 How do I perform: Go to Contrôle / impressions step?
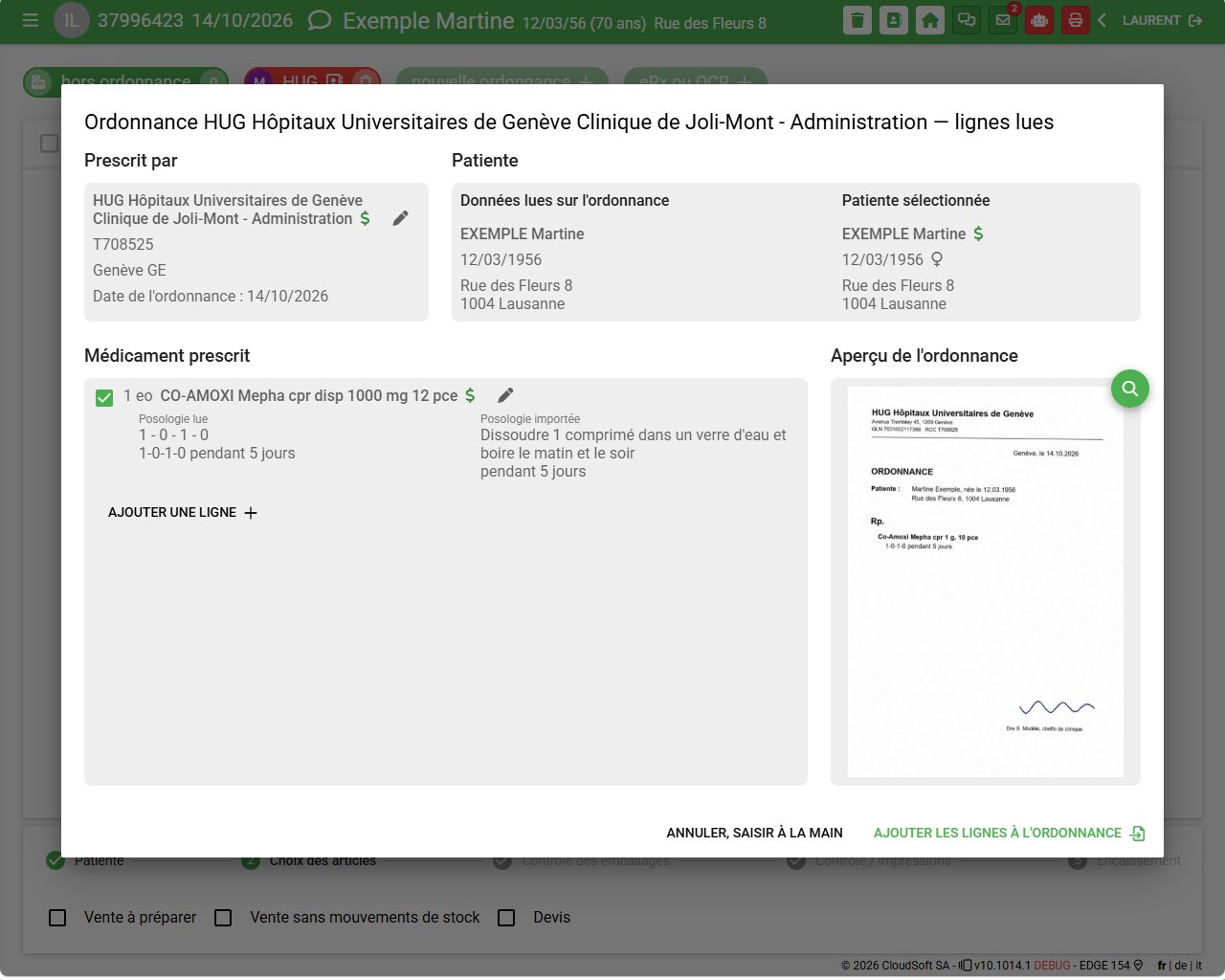[x=869, y=860]
